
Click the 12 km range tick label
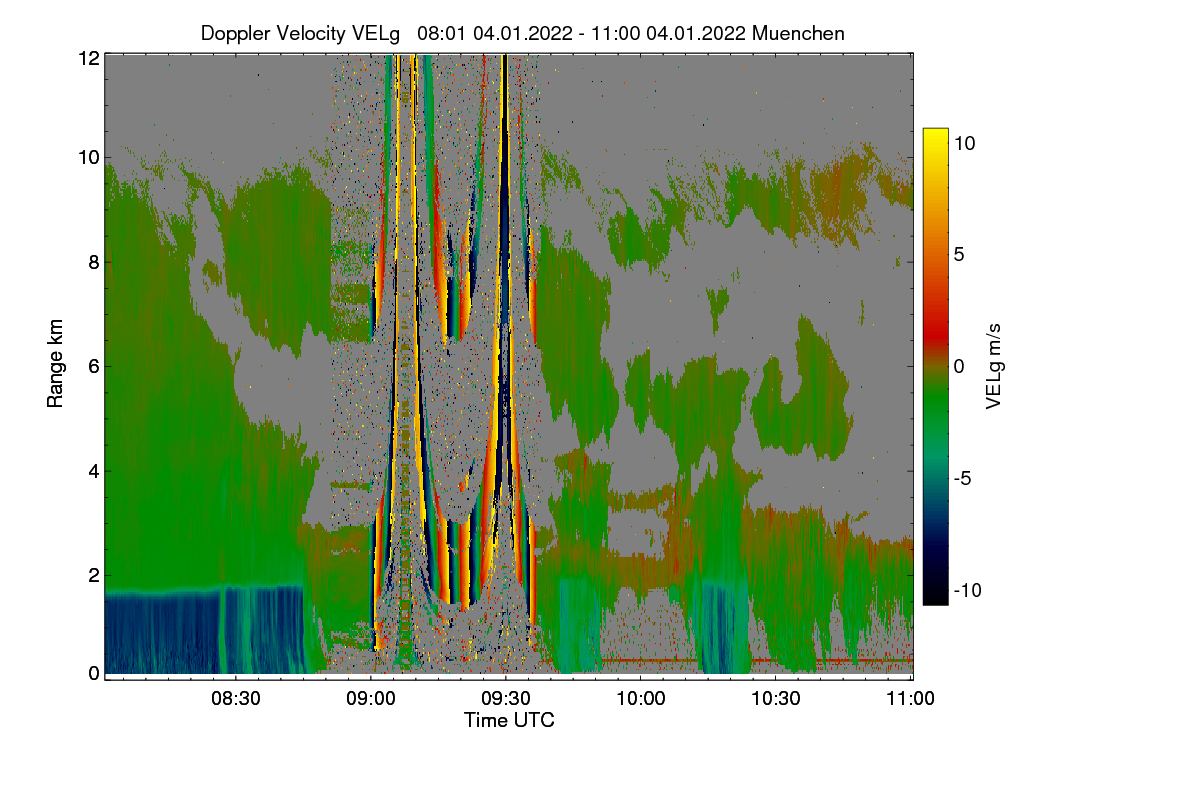tap(89, 58)
